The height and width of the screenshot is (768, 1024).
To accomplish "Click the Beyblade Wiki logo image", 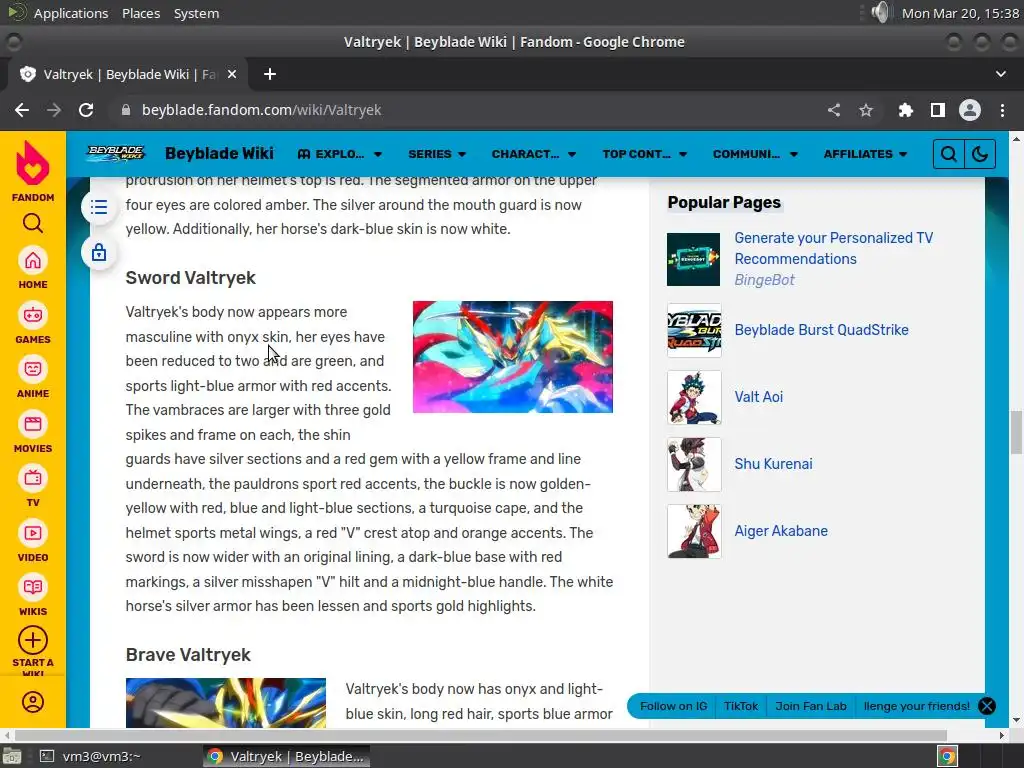I will click(116, 153).
